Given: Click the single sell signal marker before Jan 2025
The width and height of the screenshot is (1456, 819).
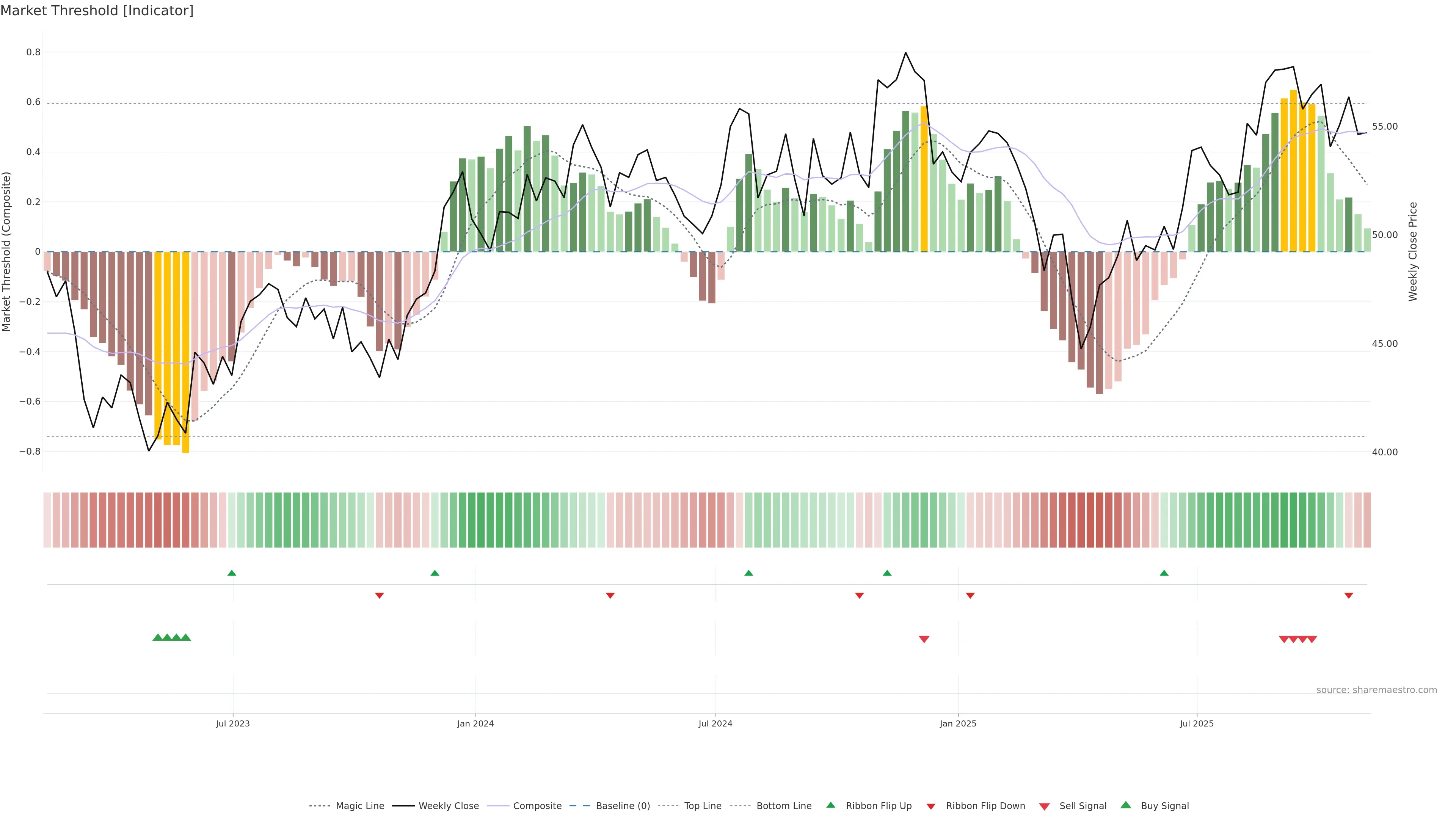Looking at the screenshot, I should pyautogui.click(x=924, y=639).
